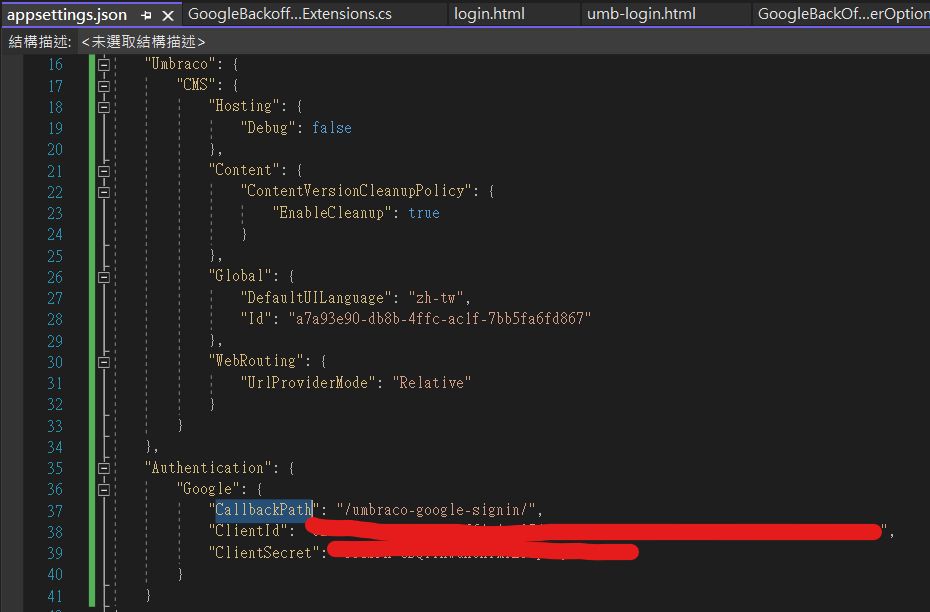This screenshot has width=930, height=612.
Task: Pin the appsettings.json tab
Action: click(x=146, y=15)
